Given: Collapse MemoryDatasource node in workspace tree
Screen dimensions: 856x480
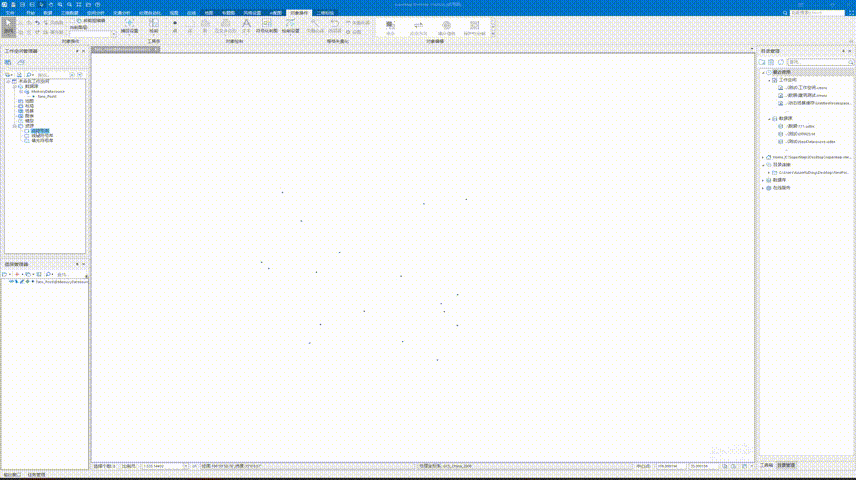Looking at the screenshot, I should point(21,91).
